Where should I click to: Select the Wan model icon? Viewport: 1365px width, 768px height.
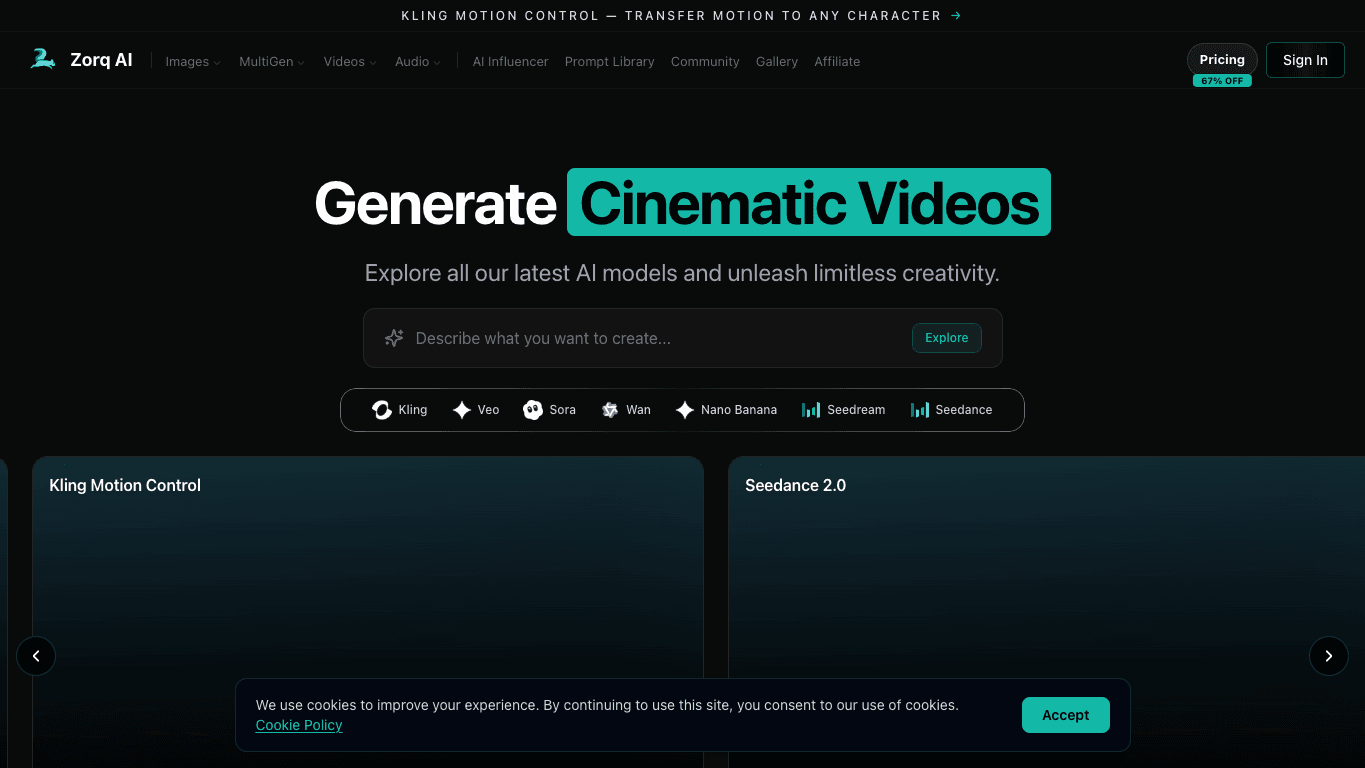coord(610,410)
